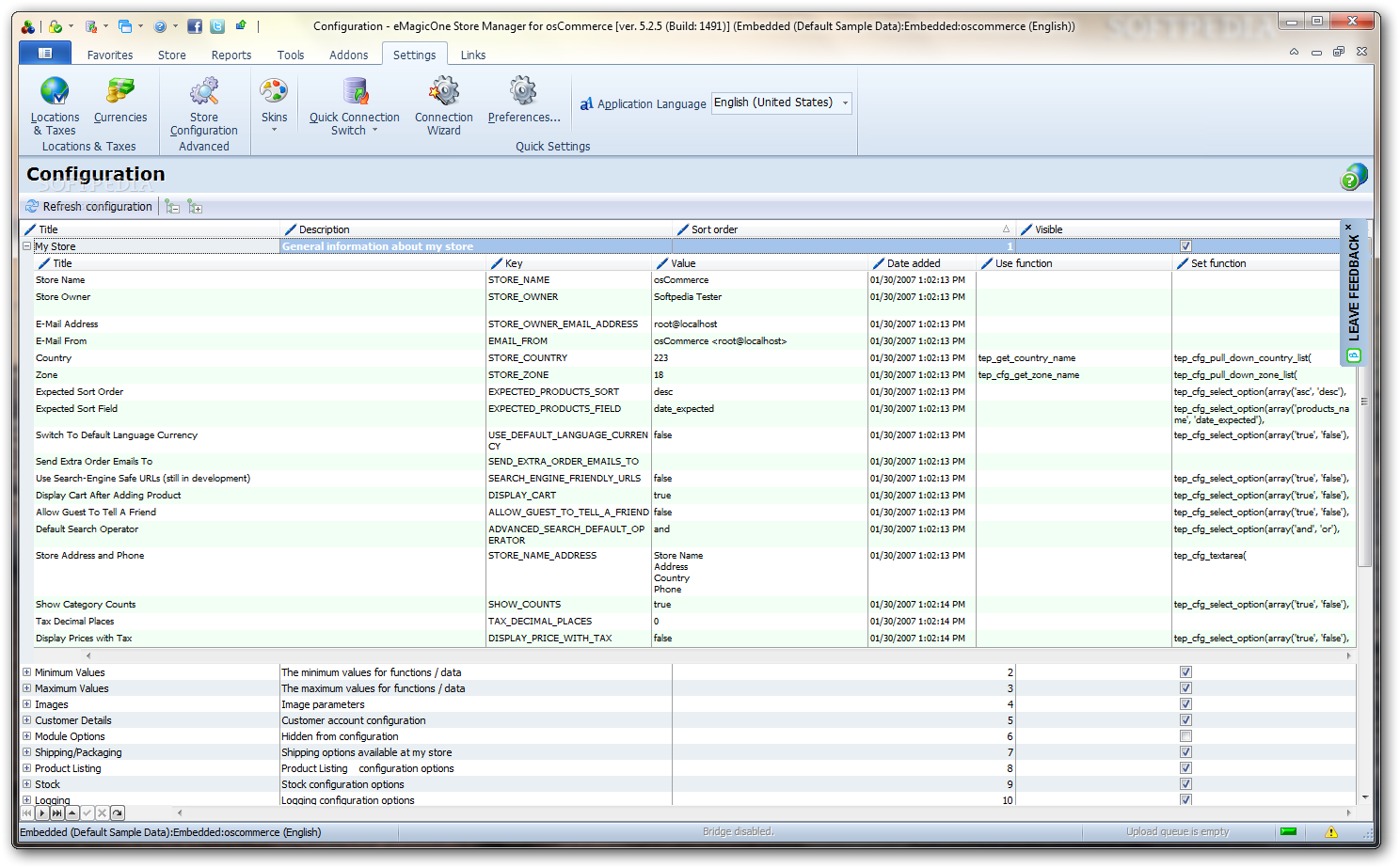Screen dimensions: 1400x868
Task: Click the green upload arrow icon in title bar
Action: [241, 25]
